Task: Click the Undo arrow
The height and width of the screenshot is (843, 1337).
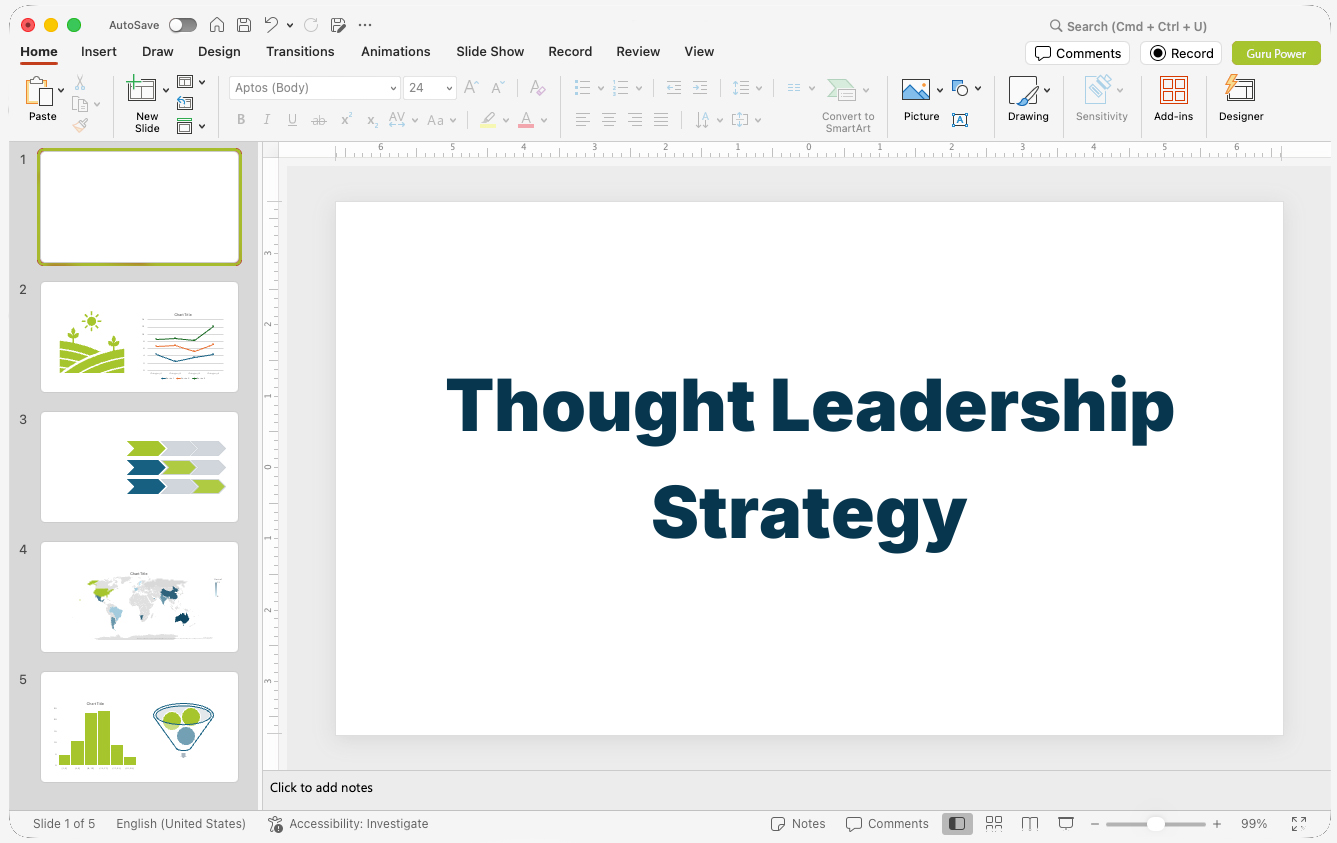Action: click(271, 24)
